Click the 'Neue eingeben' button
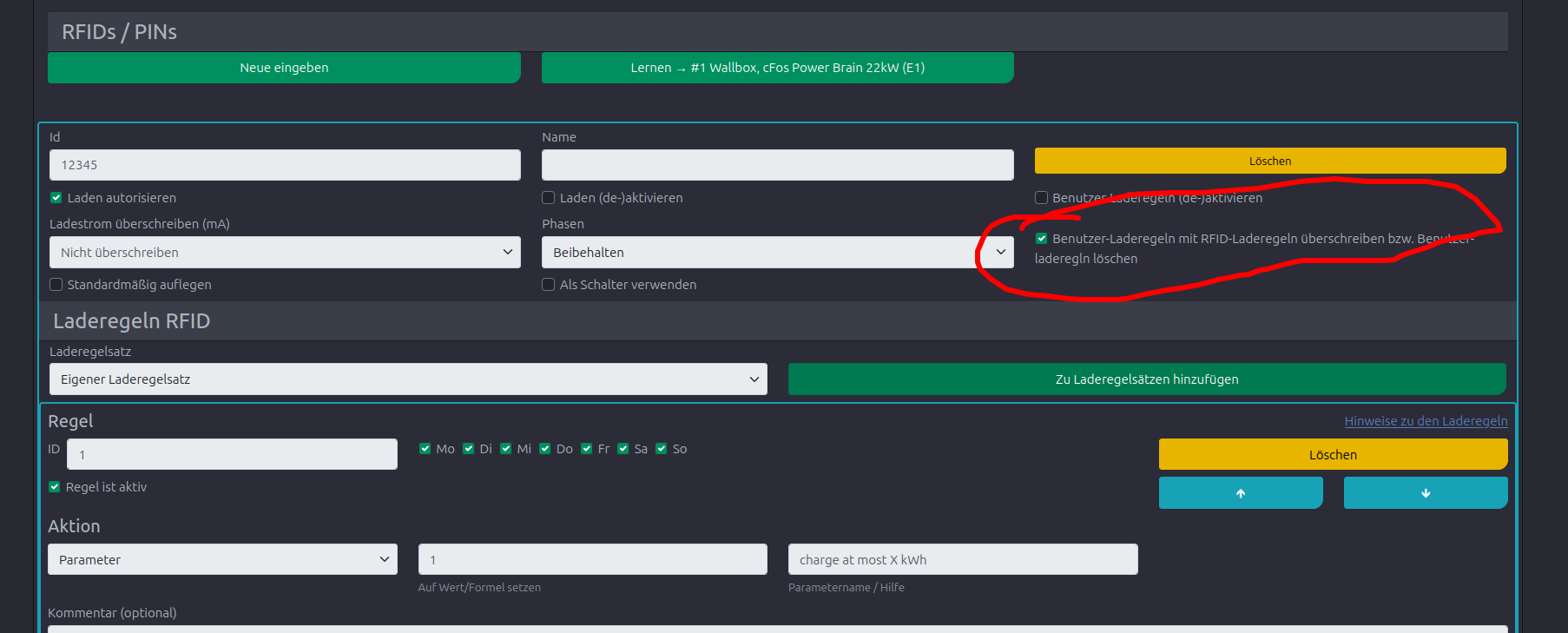The height and width of the screenshot is (633, 1568). [284, 68]
